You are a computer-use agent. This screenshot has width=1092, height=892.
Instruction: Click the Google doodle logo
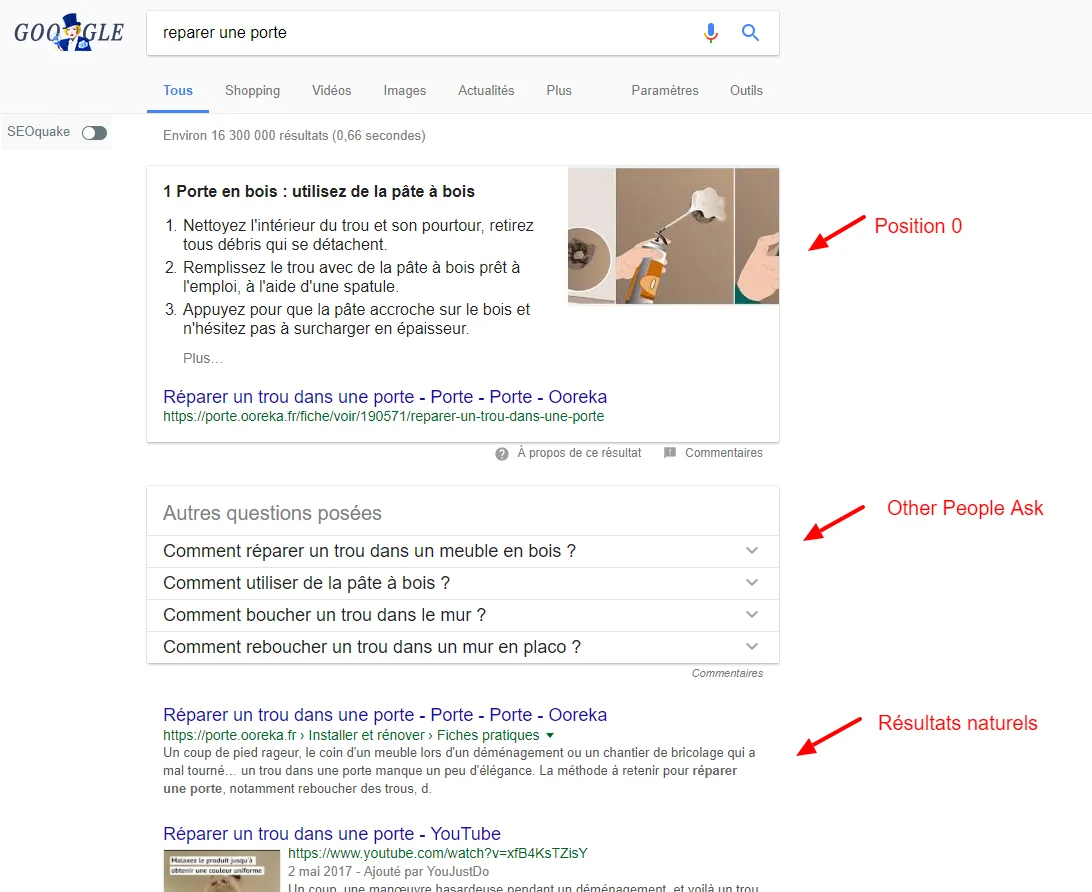(x=68, y=31)
